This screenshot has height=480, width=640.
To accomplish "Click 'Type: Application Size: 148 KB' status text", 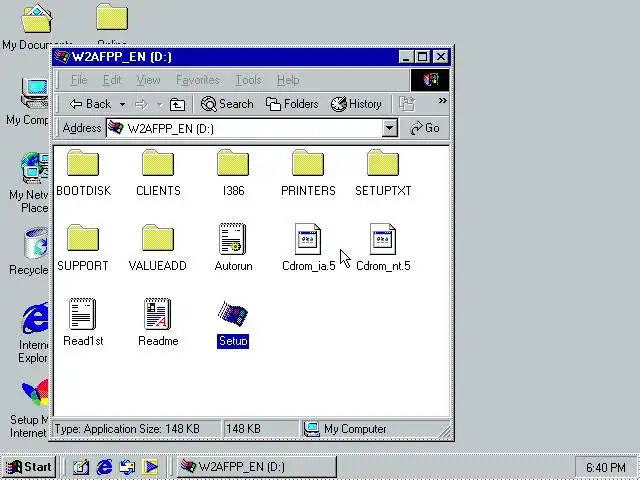I will point(127,429).
